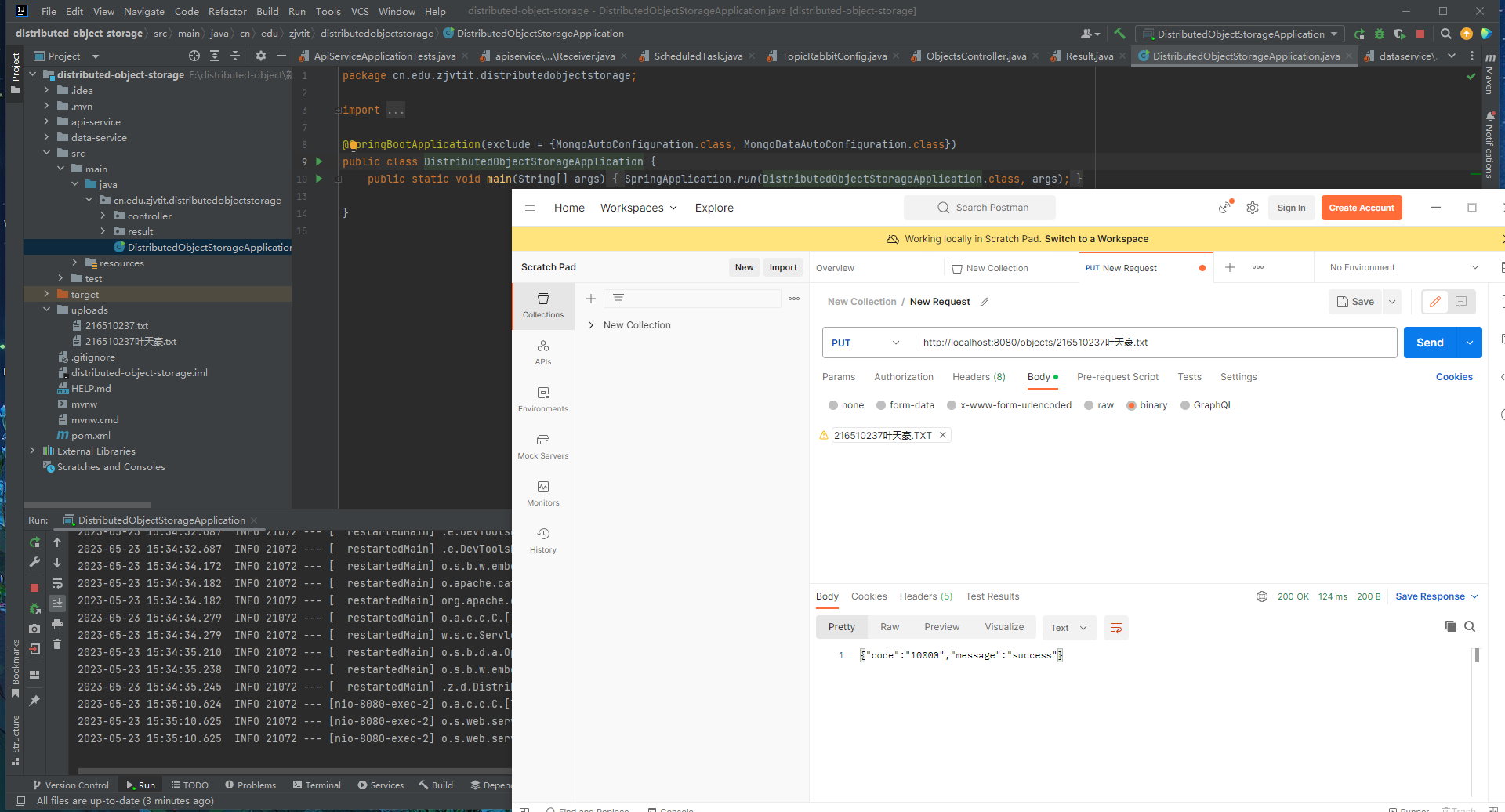Copy response body using copy icon
Image resolution: width=1505 pixels, height=812 pixels.
[1450, 626]
